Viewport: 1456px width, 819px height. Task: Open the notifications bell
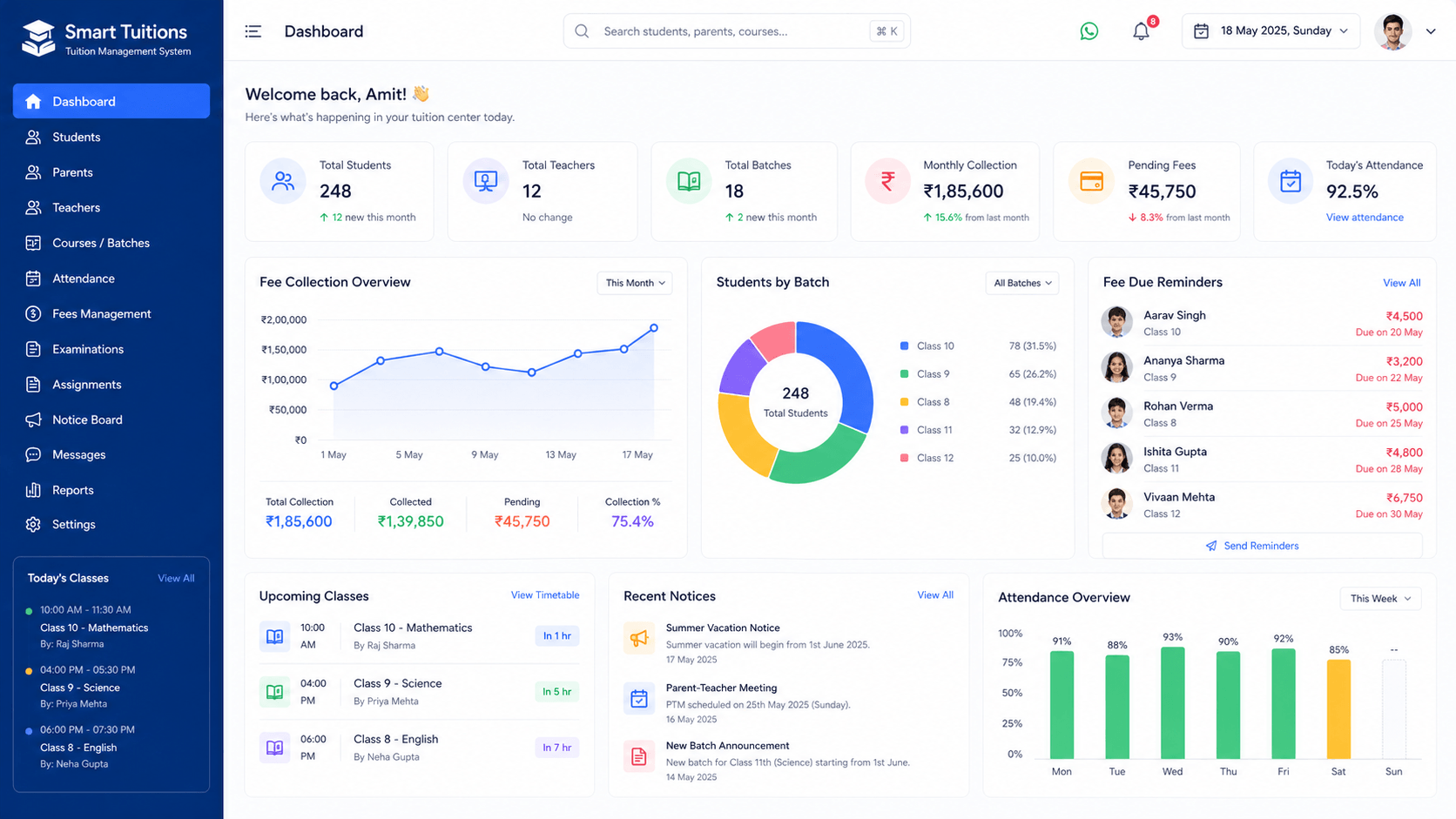tap(1141, 31)
